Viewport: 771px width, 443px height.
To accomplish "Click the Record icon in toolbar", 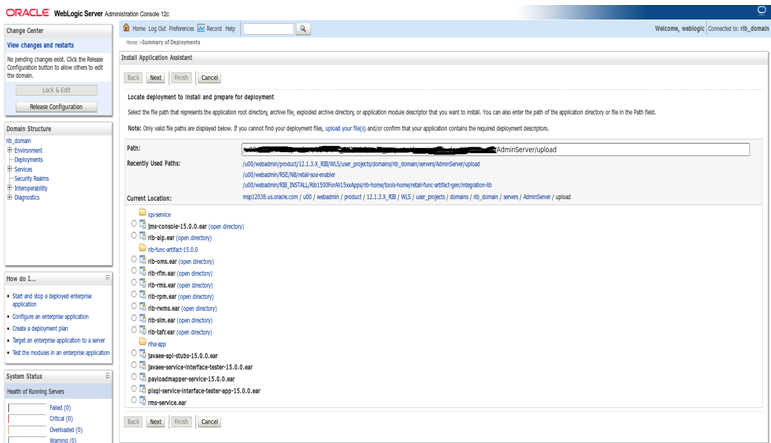I will point(201,28).
